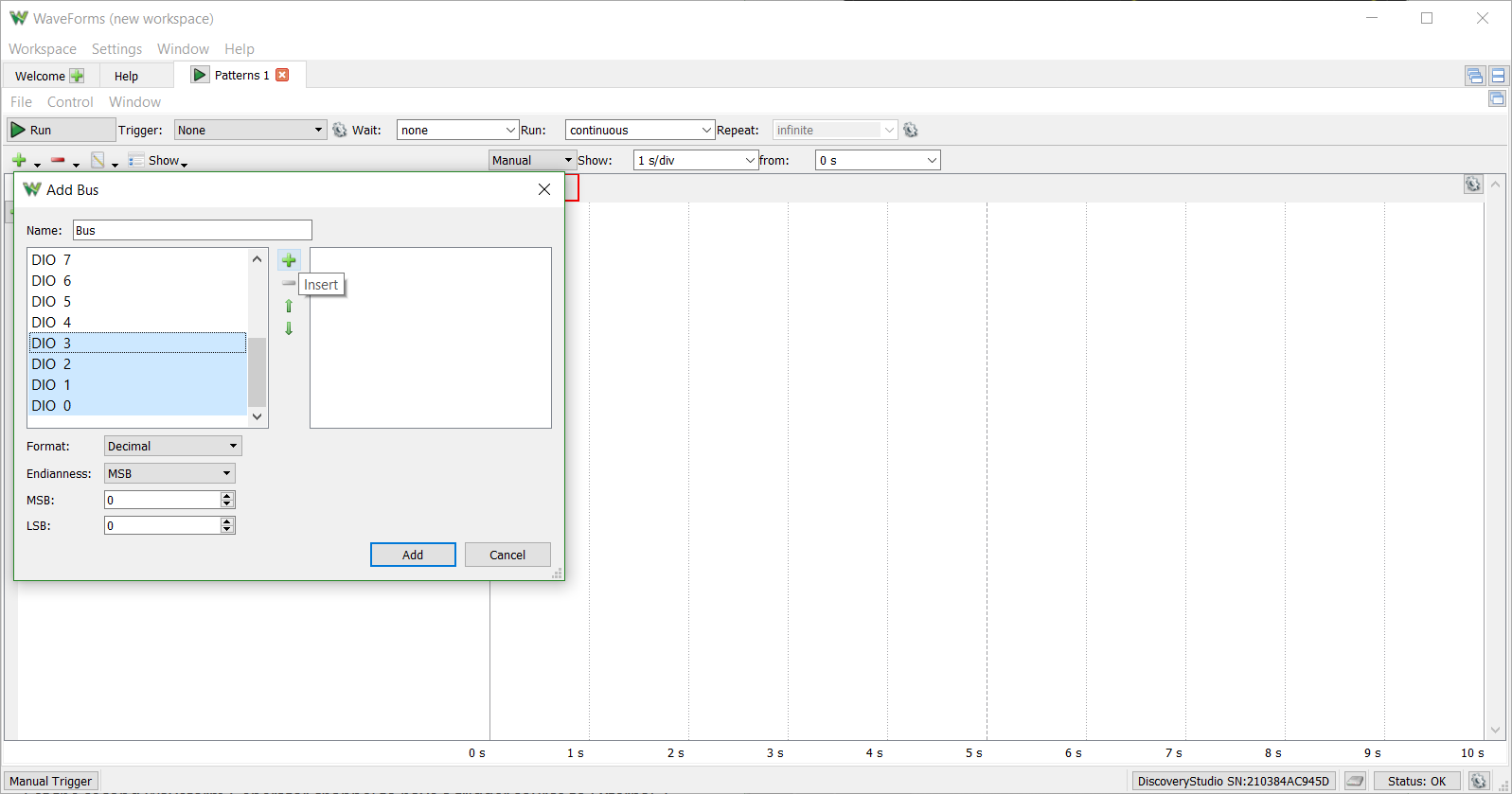Open the Show dropdown with 1 s/div
1512x794 pixels.
pos(696,160)
